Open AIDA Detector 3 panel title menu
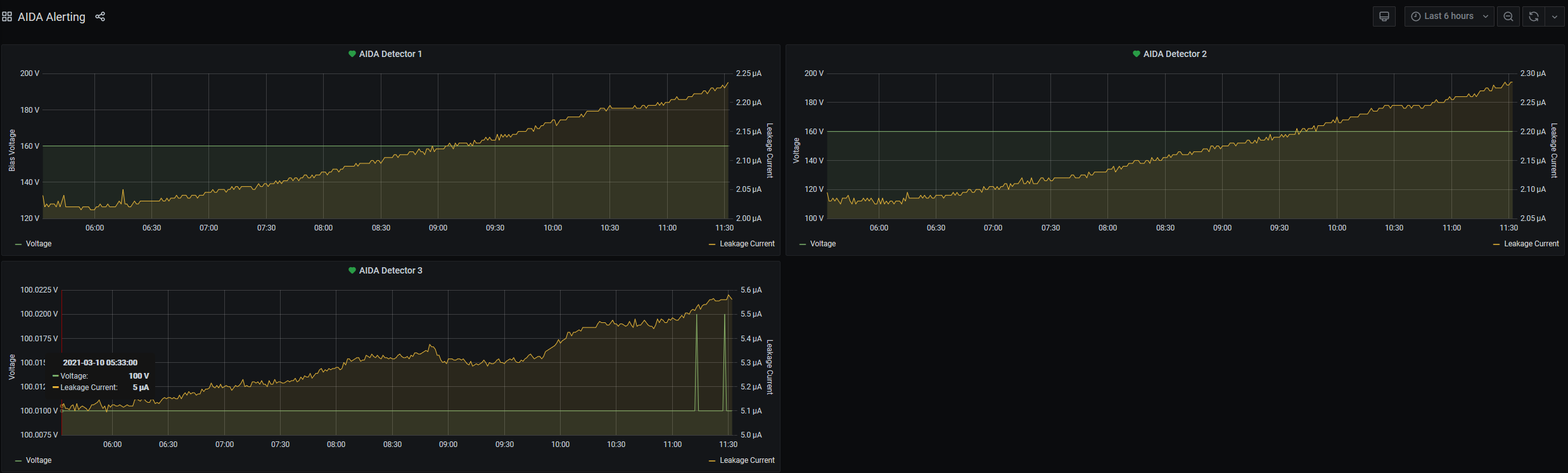This screenshot has width=1568, height=473. point(390,270)
